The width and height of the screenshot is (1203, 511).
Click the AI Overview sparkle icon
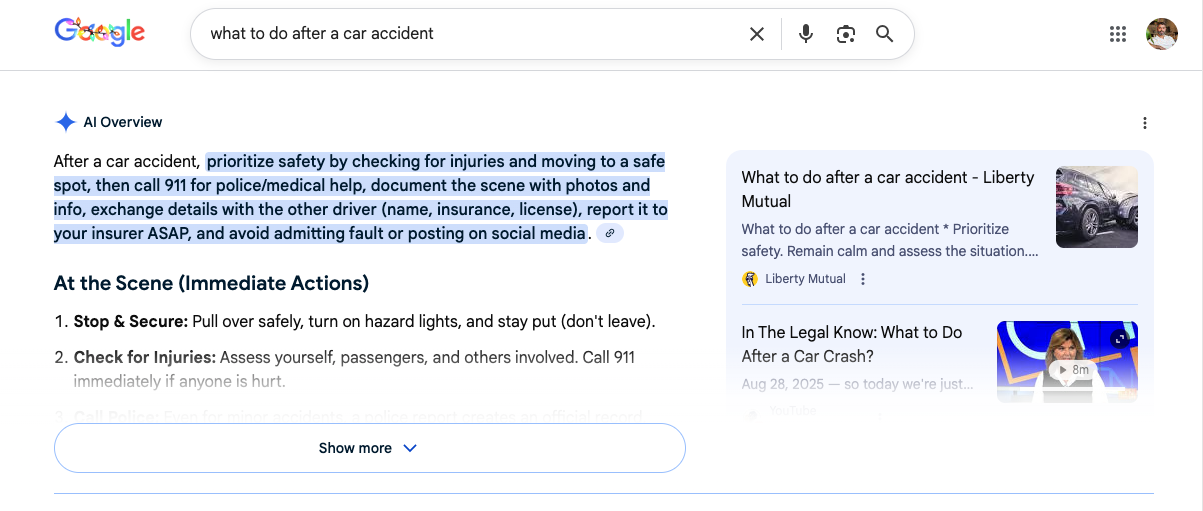pyautogui.click(x=66, y=122)
